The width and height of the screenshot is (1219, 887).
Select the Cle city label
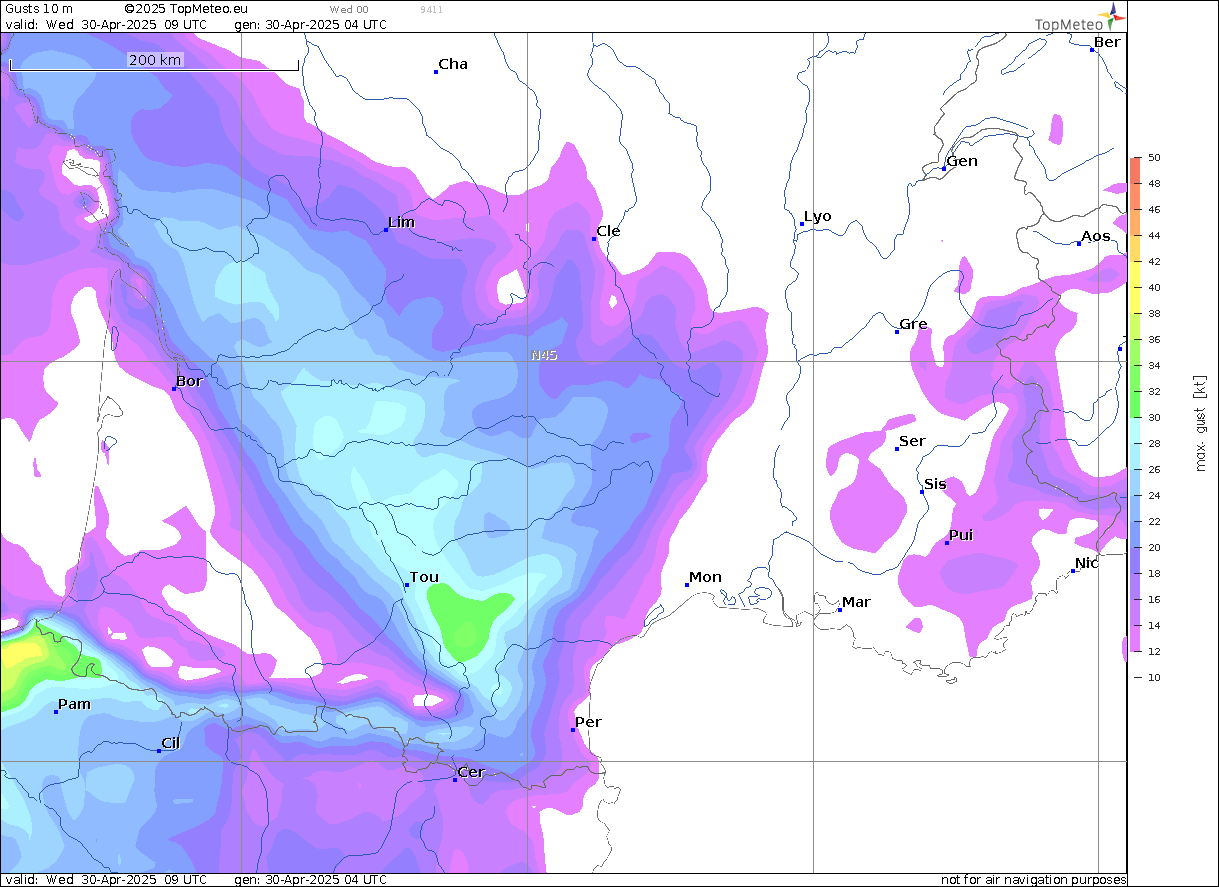608,231
